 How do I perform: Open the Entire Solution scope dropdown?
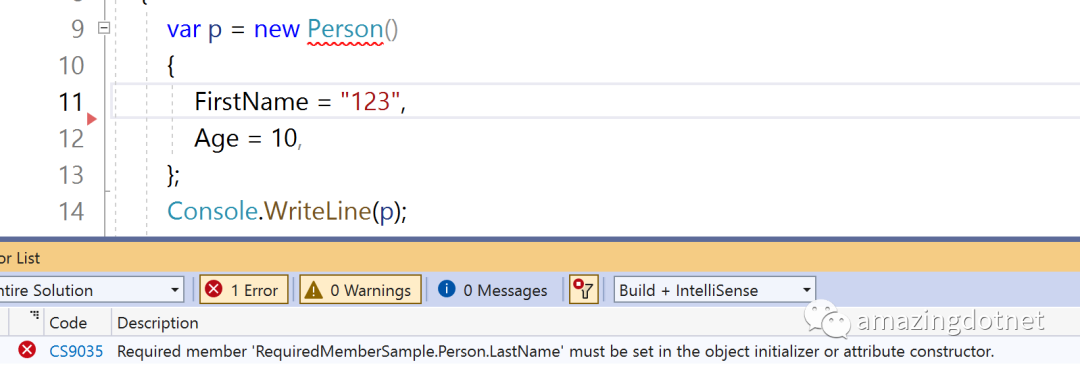coord(91,290)
